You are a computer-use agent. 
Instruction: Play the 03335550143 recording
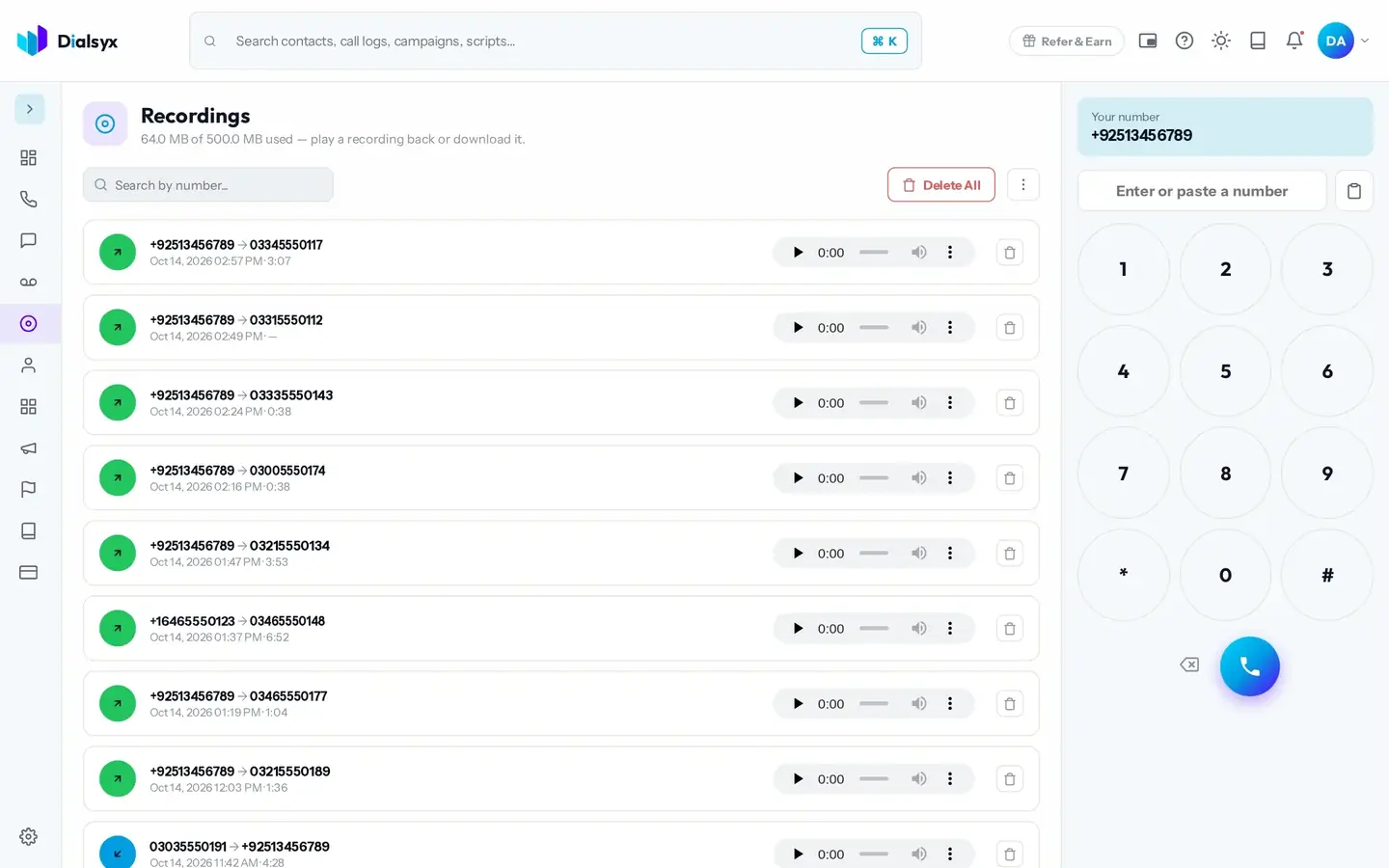point(798,402)
